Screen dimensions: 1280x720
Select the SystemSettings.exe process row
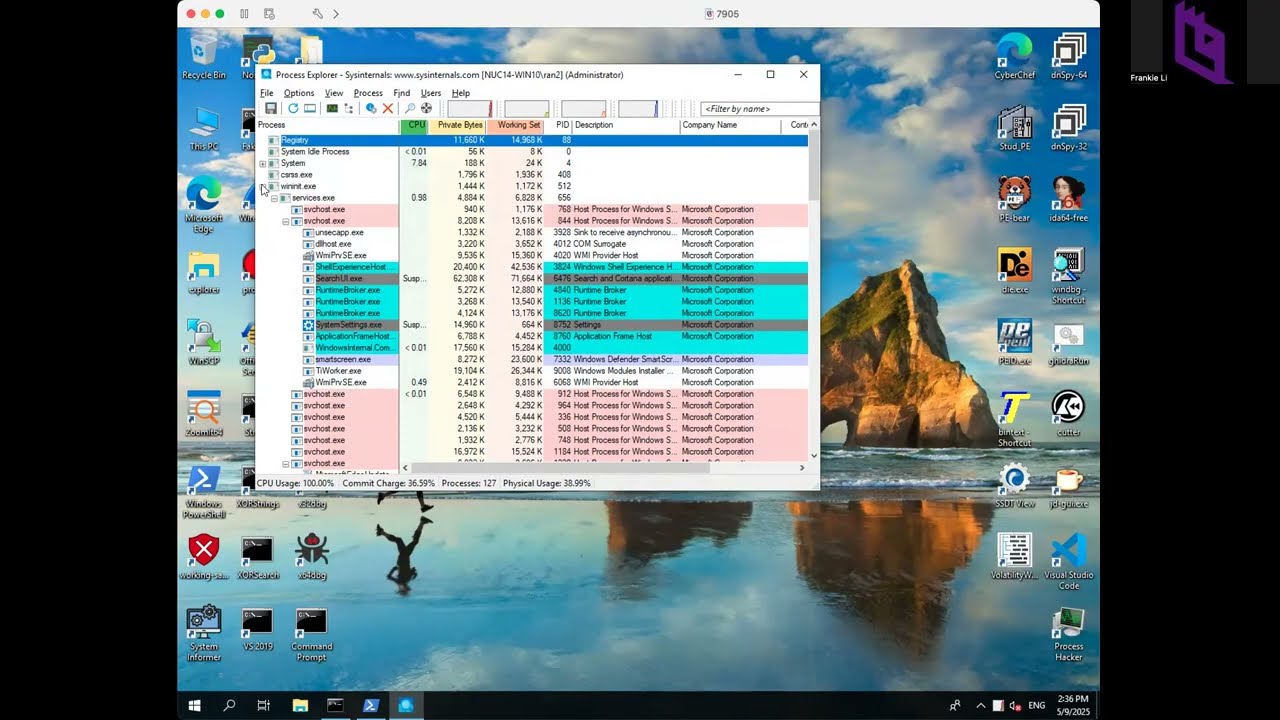pos(532,325)
